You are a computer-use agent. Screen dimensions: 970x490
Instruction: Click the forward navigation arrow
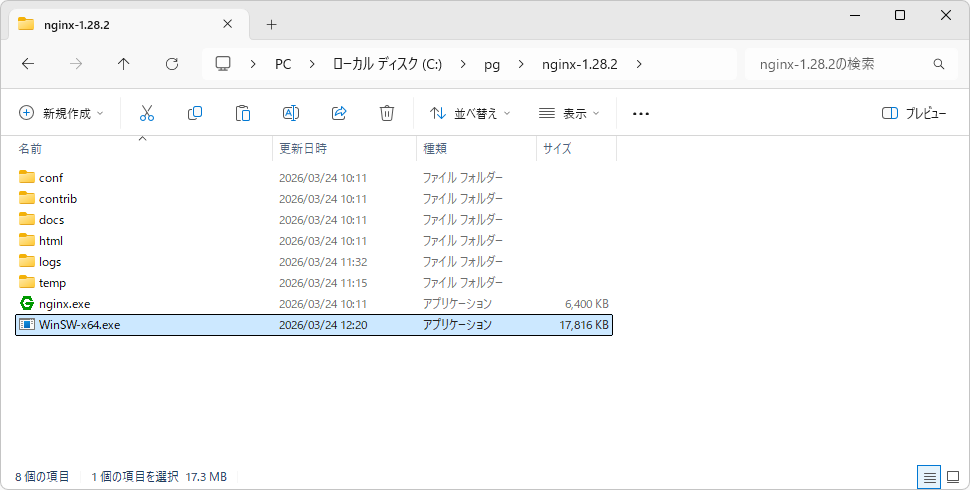(x=76, y=64)
